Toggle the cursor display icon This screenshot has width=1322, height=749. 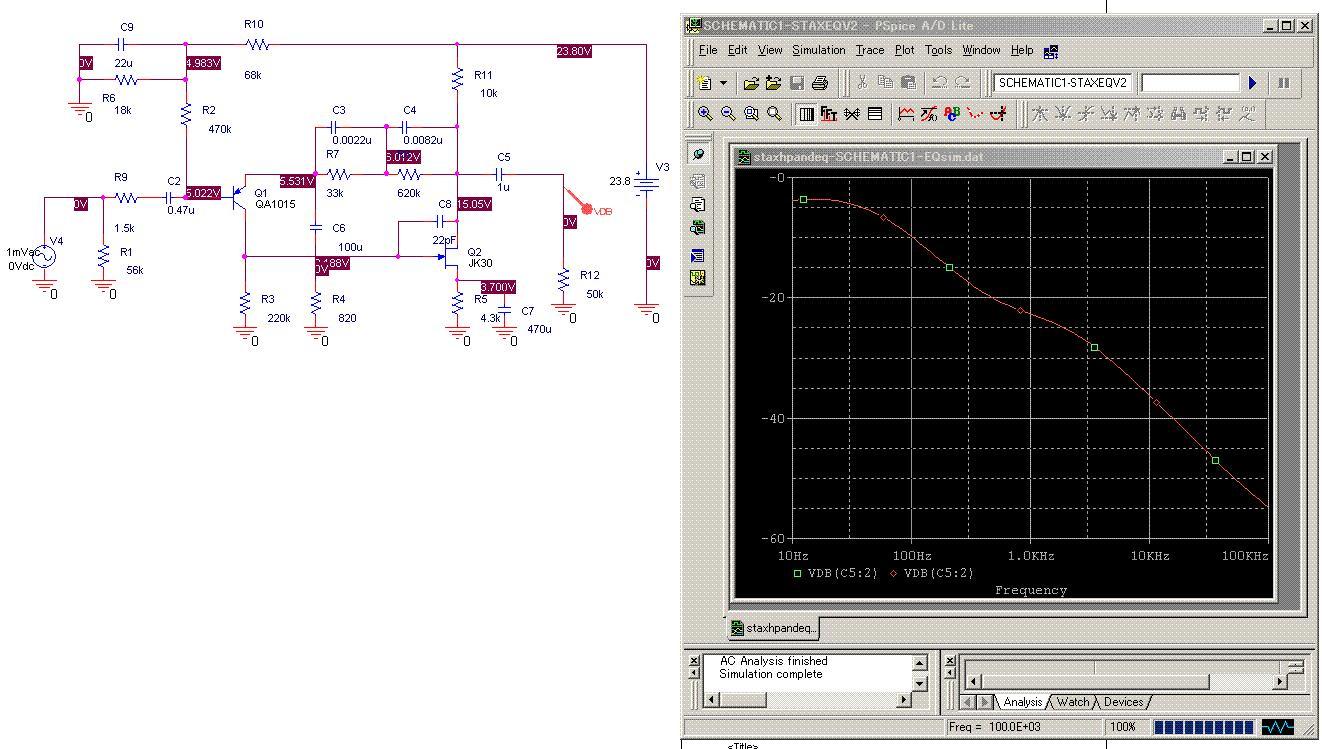[998, 114]
